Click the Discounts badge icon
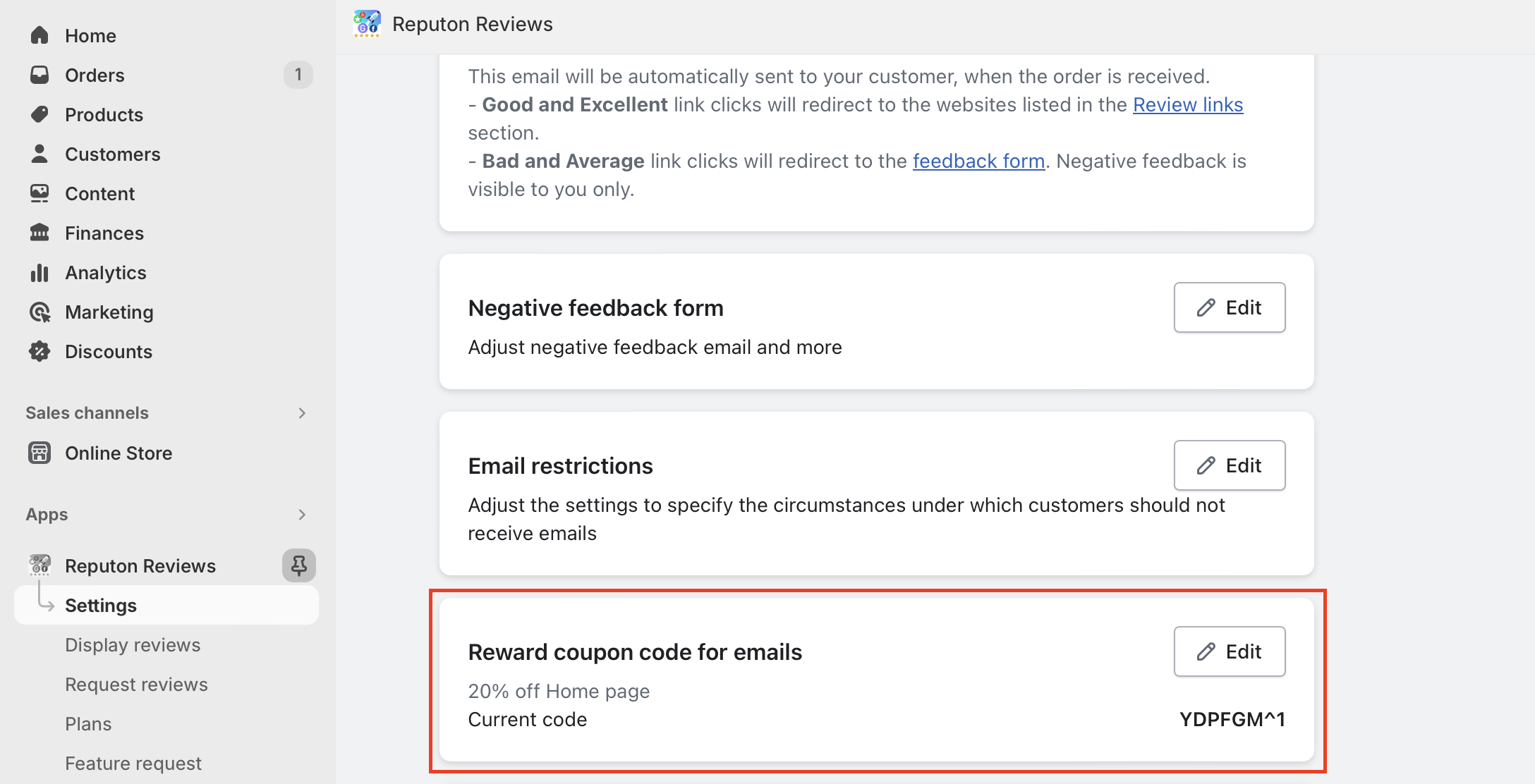This screenshot has height=784, width=1535. click(40, 351)
